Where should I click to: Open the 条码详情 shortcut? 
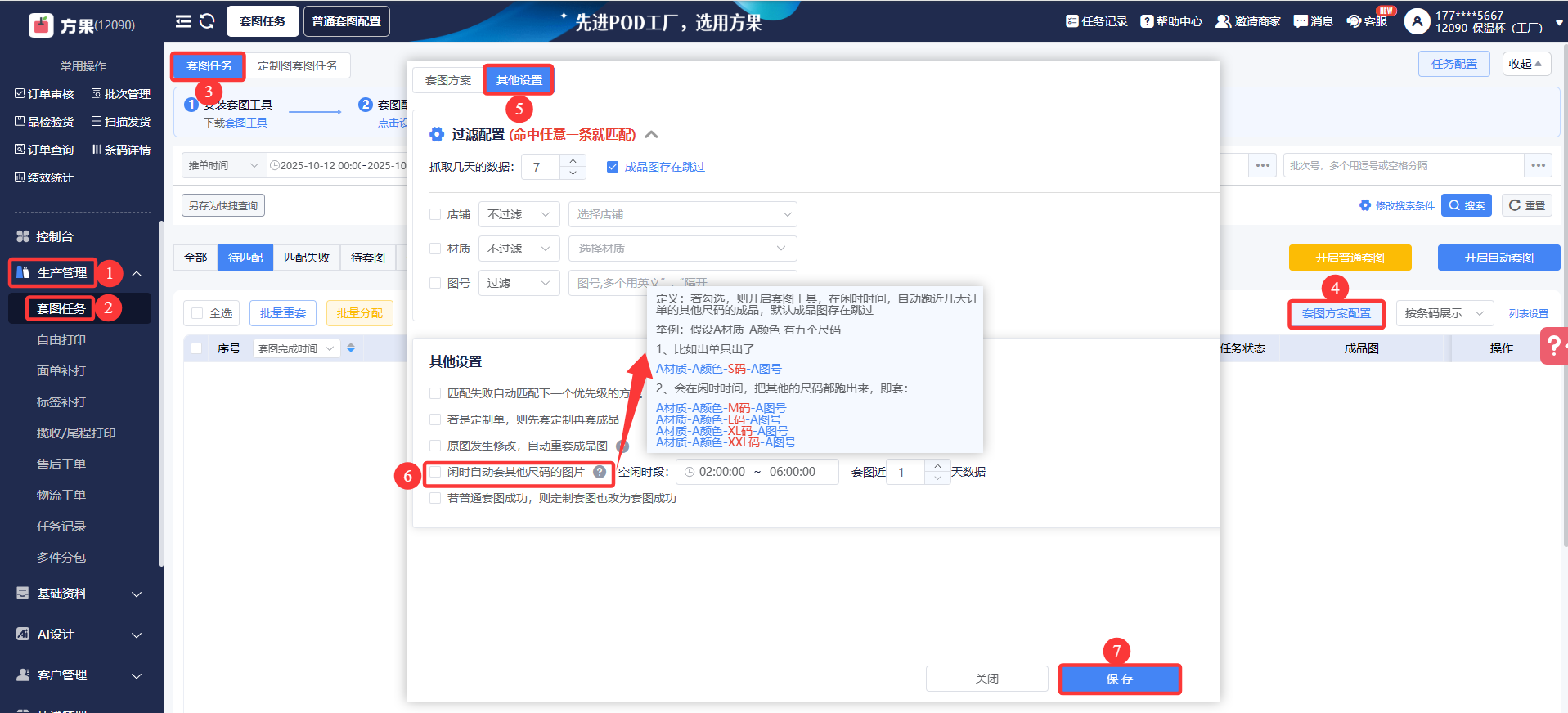pos(121,150)
